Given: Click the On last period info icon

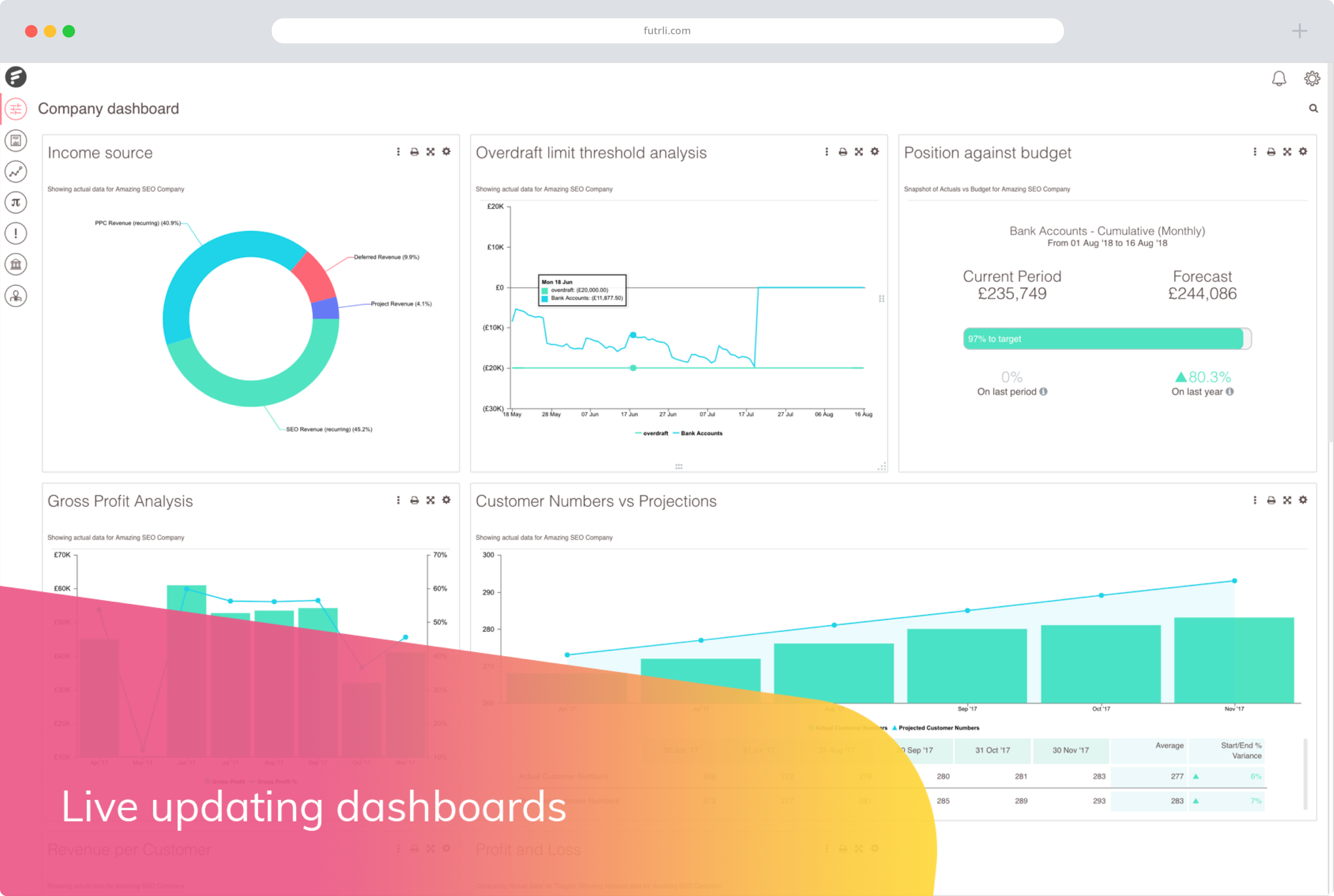Looking at the screenshot, I should coord(1043,391).
